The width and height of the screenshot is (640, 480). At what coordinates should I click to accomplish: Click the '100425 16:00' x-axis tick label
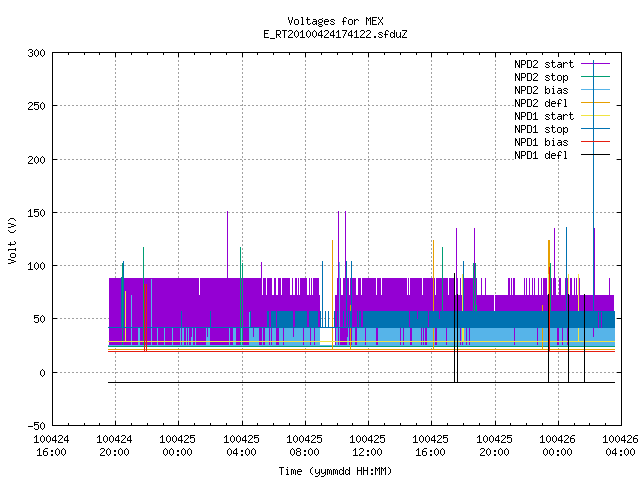tap(430, 446)
